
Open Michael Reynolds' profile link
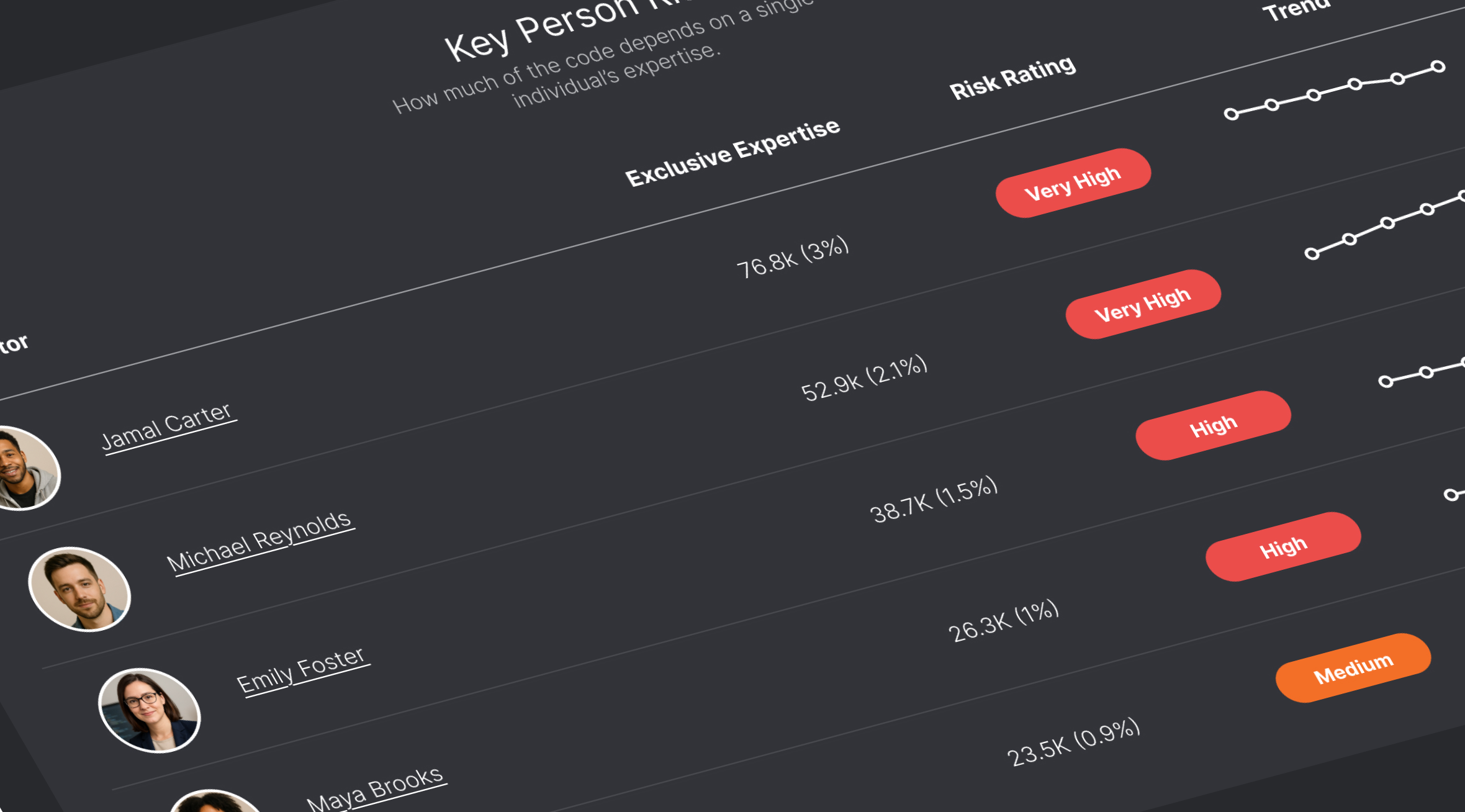pyautogui.click(x=259, y=542)
